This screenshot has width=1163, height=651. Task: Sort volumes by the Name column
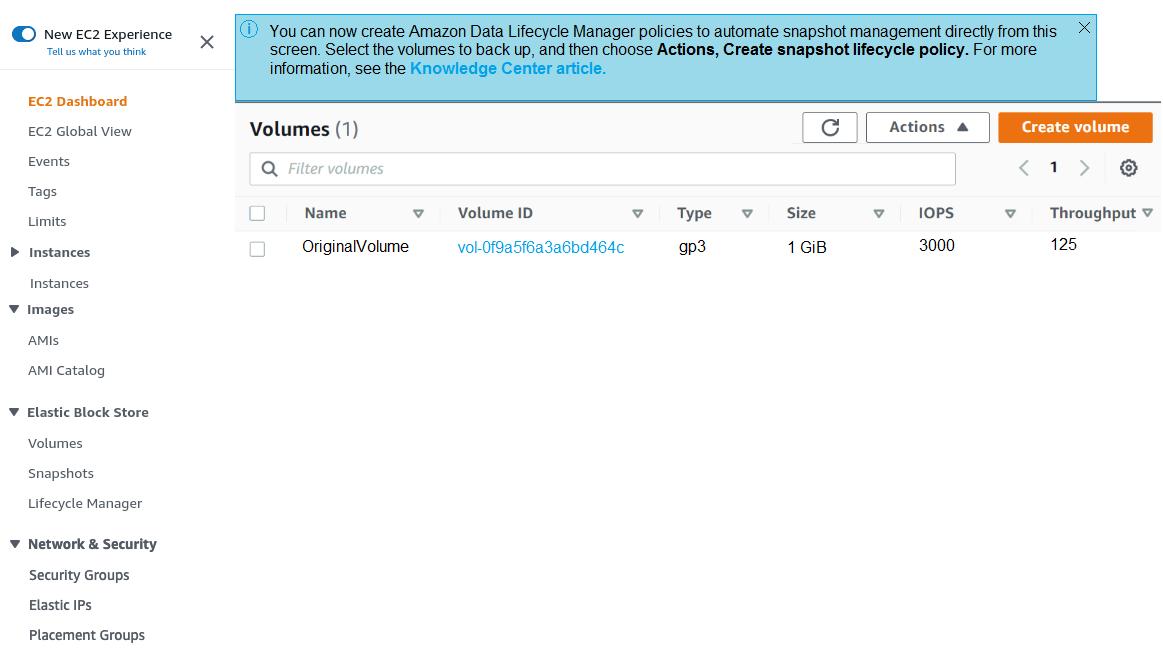click(x=325, y=213)
